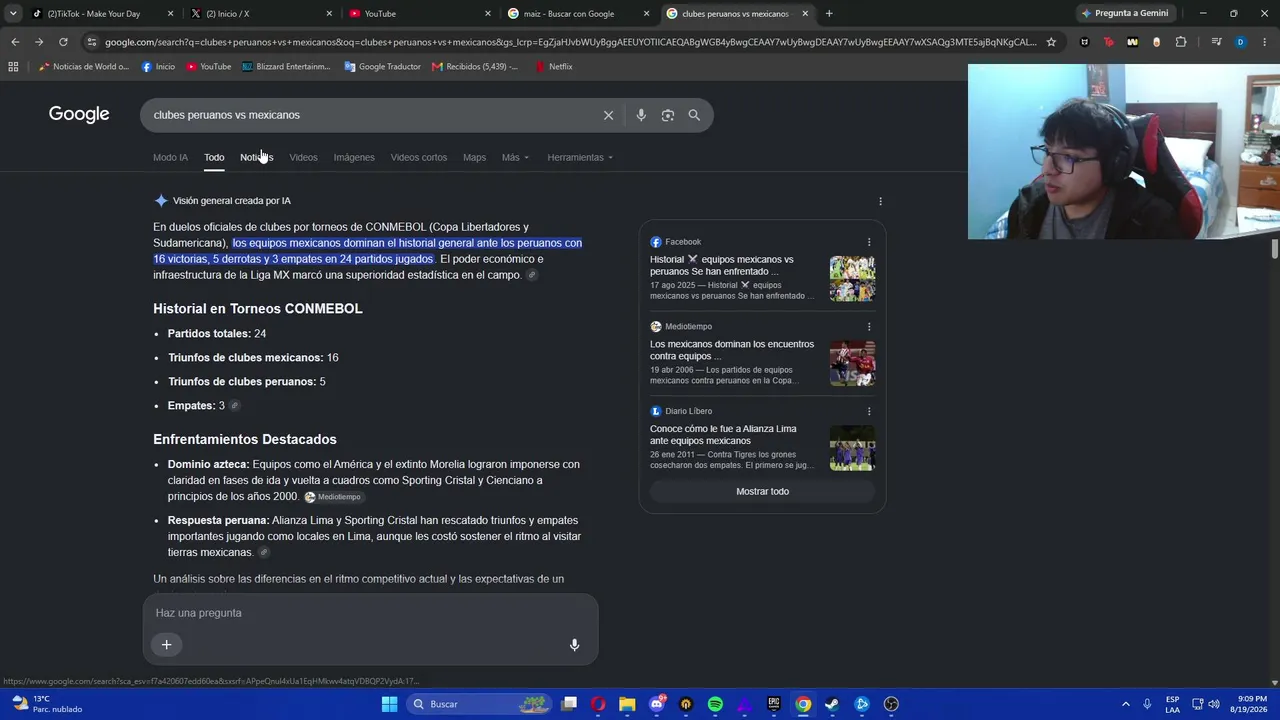This screenshot has width=1280, height=720.
Task: Select the Noticias search tab
Action: [x=256, y=157]
